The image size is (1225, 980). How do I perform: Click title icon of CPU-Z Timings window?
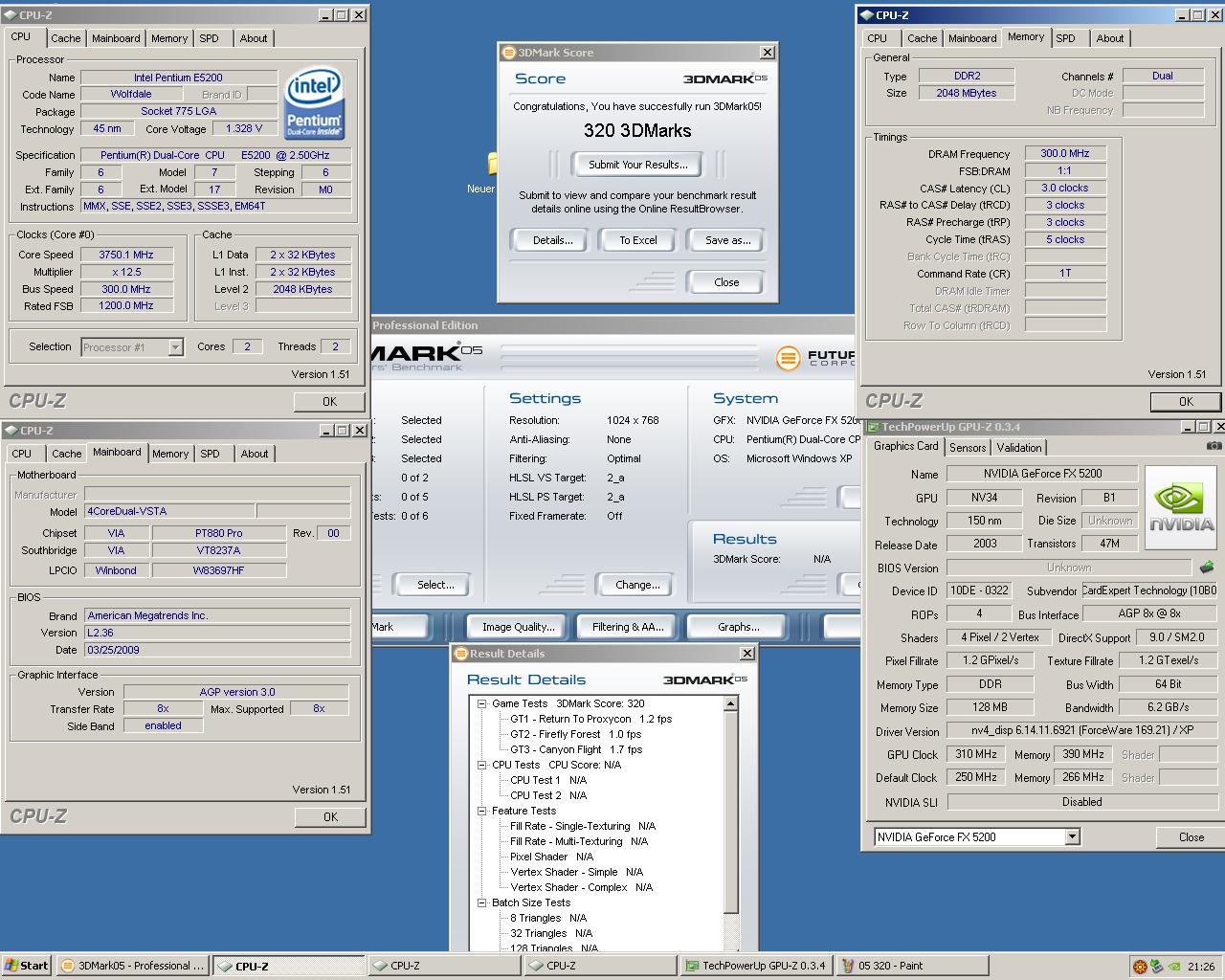pyautogui.click(x=867, y=15)
